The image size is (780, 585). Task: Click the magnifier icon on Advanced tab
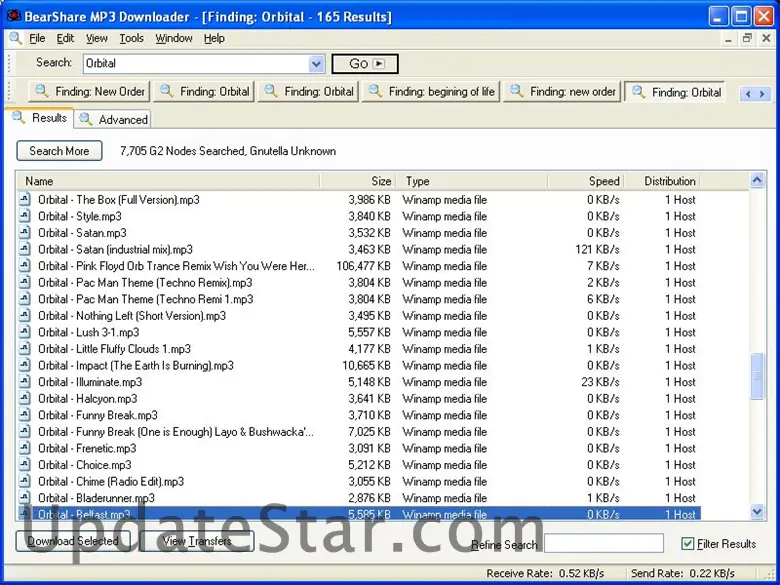[x=86, y=120]
